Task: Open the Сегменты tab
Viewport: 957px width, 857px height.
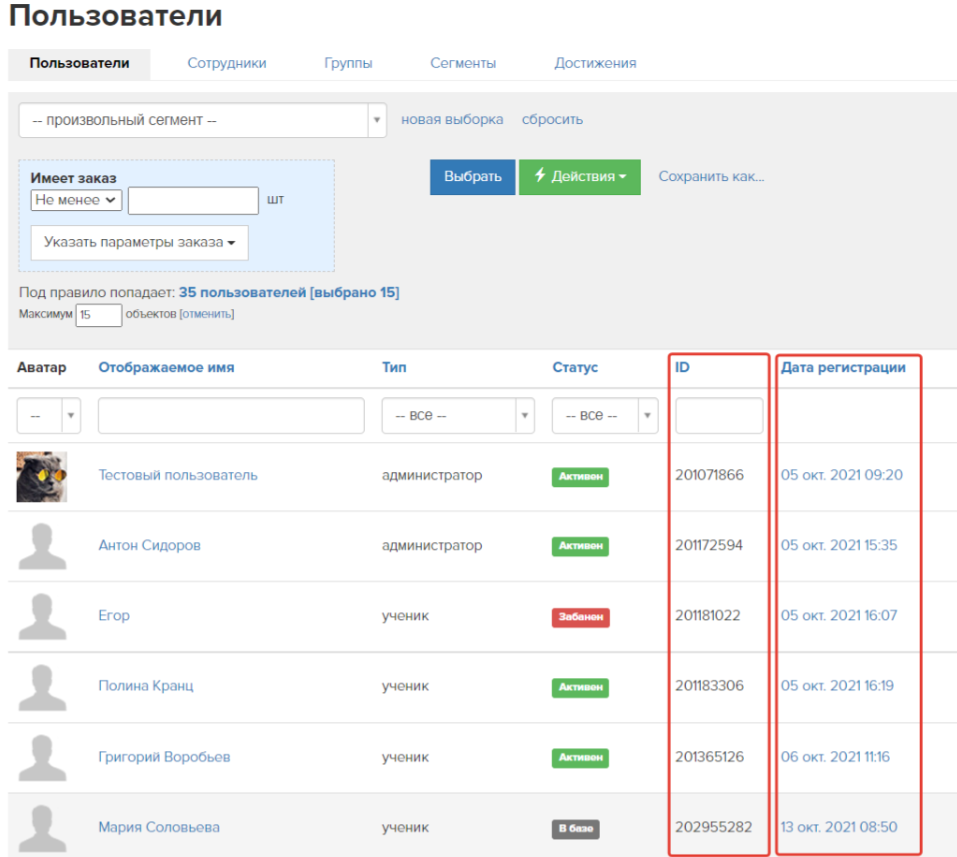Action: [463, 63]
